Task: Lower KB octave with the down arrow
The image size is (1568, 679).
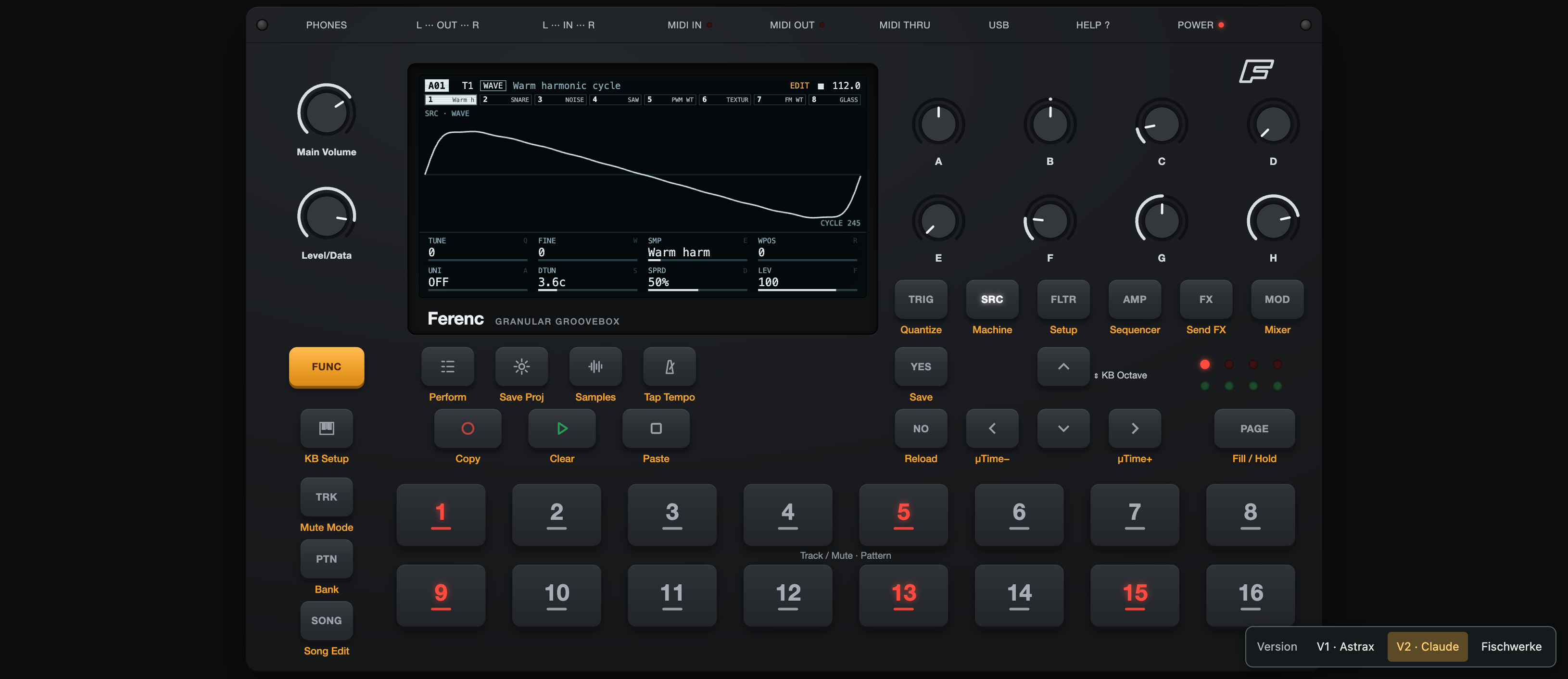Action: tap(1063, 428)
